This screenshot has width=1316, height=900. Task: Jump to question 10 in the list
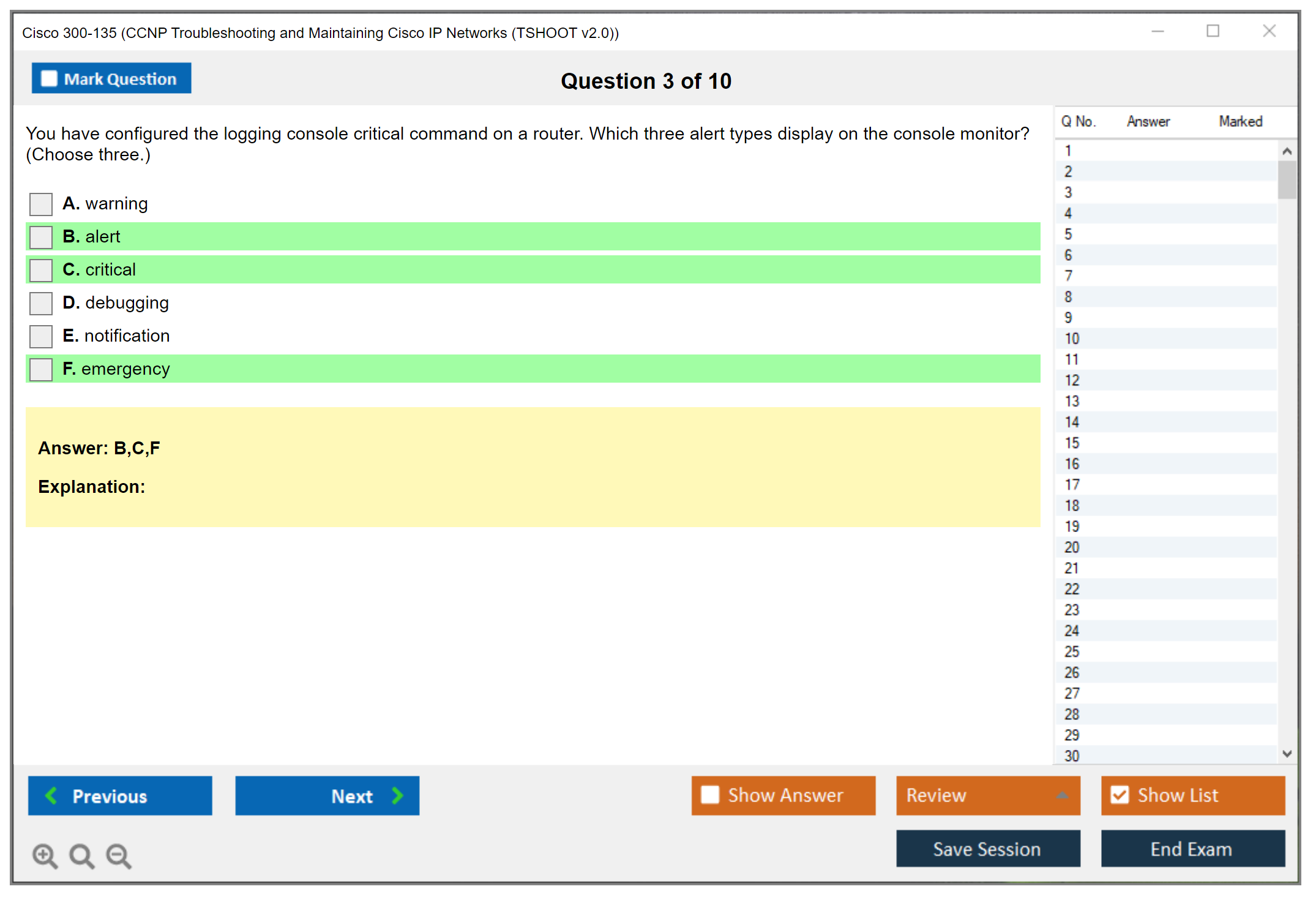click(1072, 339)
